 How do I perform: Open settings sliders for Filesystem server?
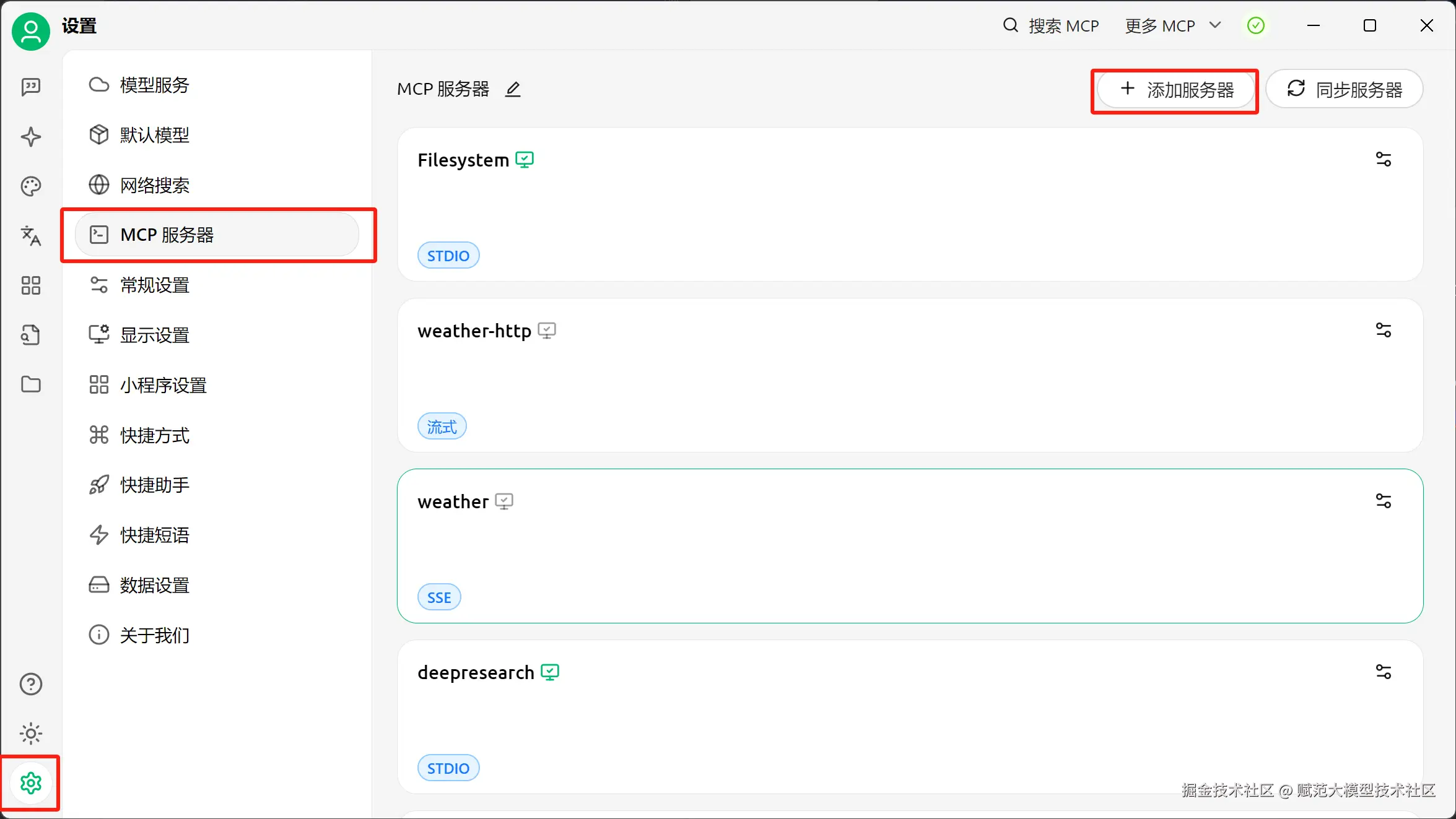coord(1383,160)
